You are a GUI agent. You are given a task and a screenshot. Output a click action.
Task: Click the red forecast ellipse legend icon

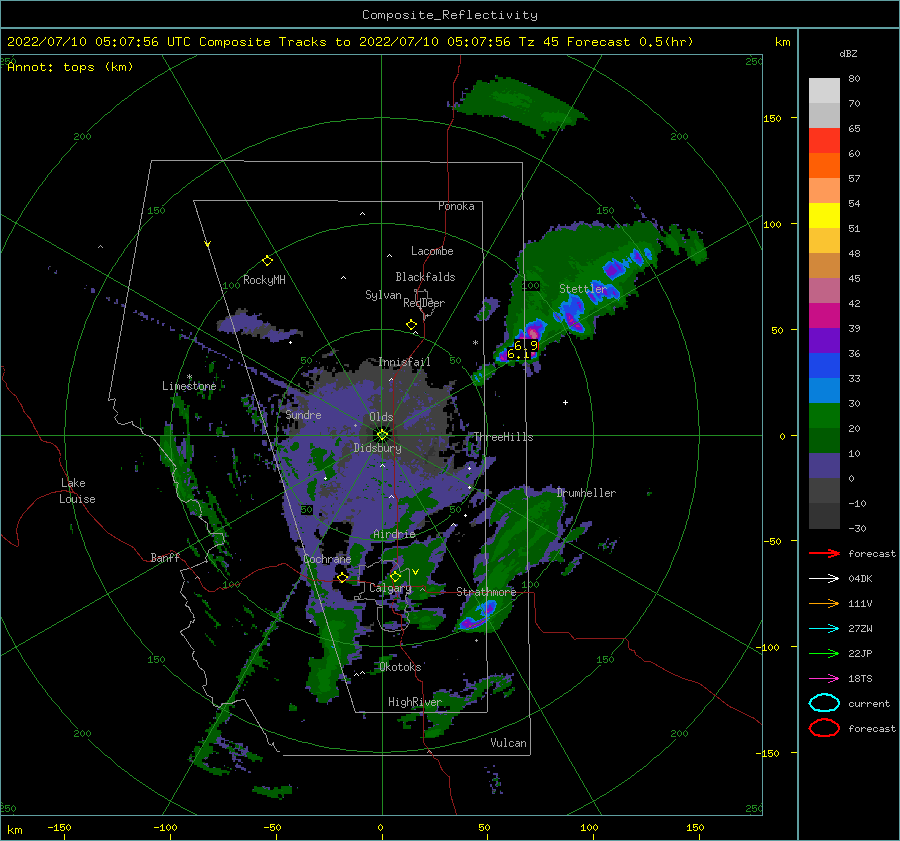824,728
